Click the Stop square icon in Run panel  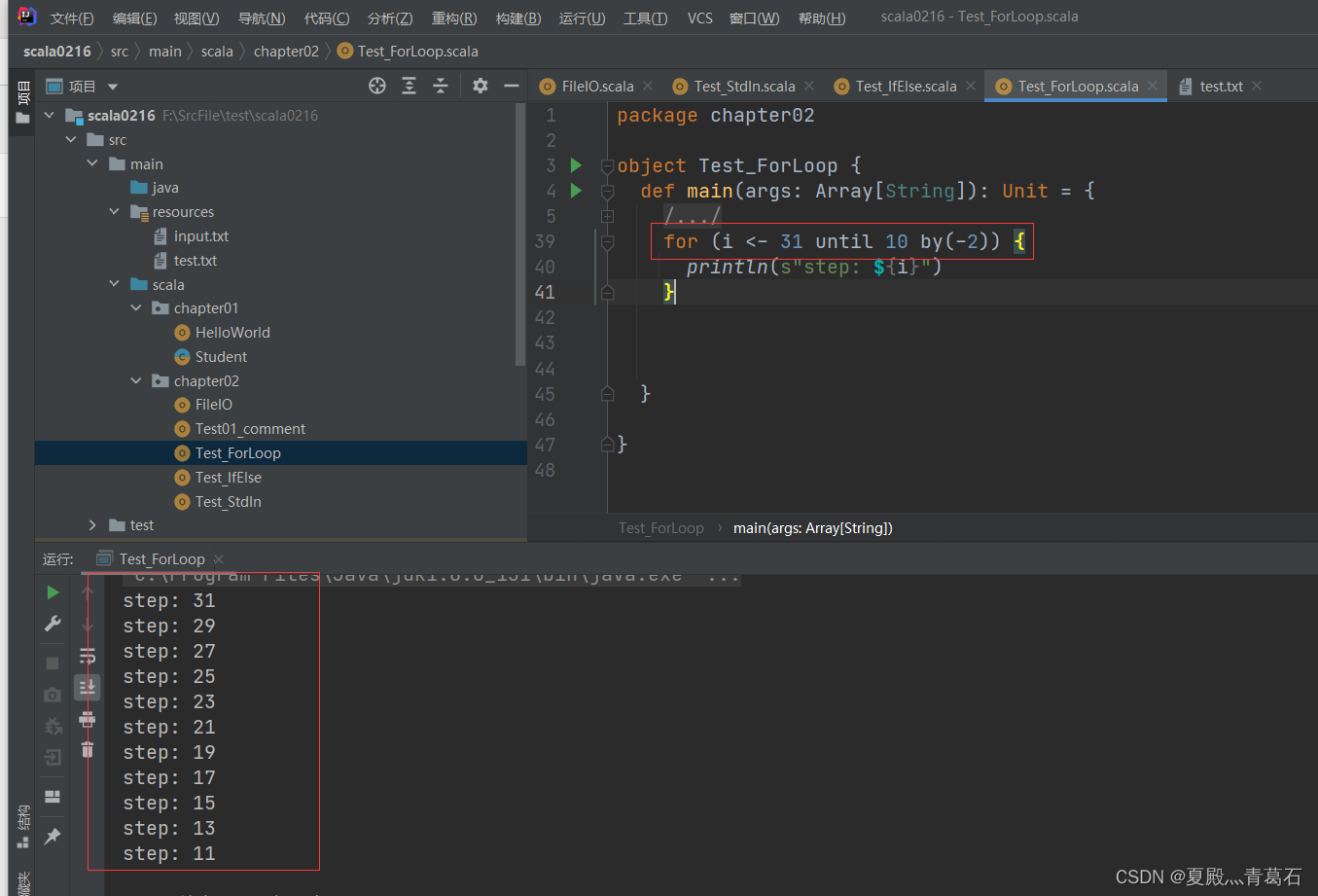pos(53,663)
